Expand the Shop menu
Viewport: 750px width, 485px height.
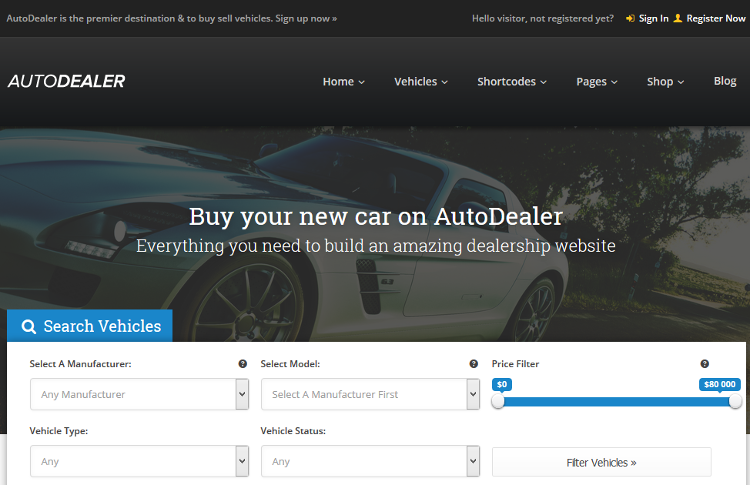point(665,82)
